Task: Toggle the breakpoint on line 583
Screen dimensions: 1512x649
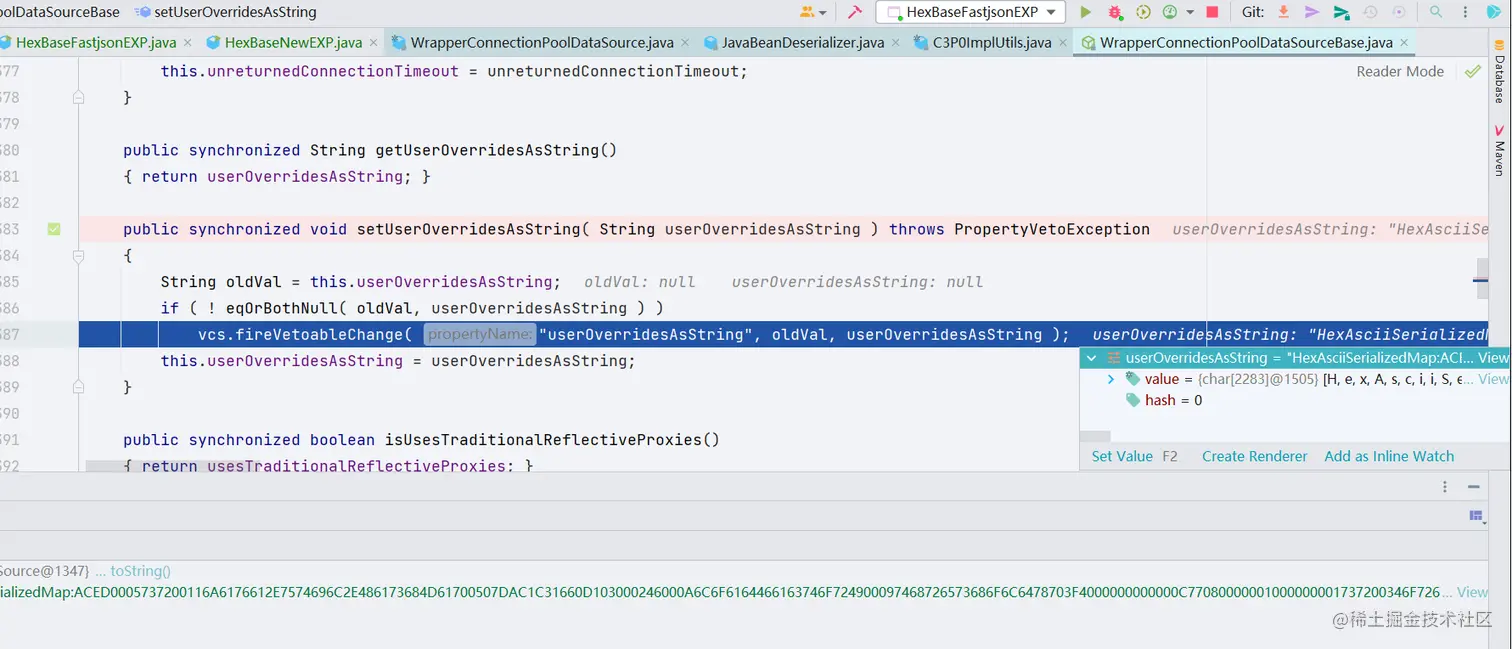Action: [54, 229]
